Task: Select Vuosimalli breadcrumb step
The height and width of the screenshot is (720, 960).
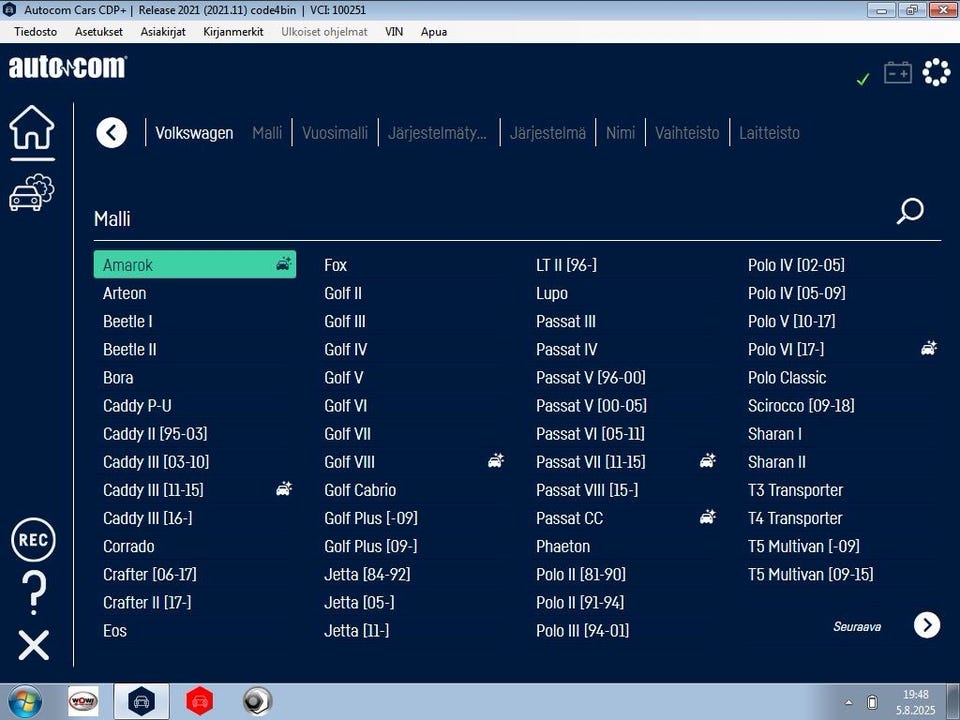Action: (x=335, y=133)
